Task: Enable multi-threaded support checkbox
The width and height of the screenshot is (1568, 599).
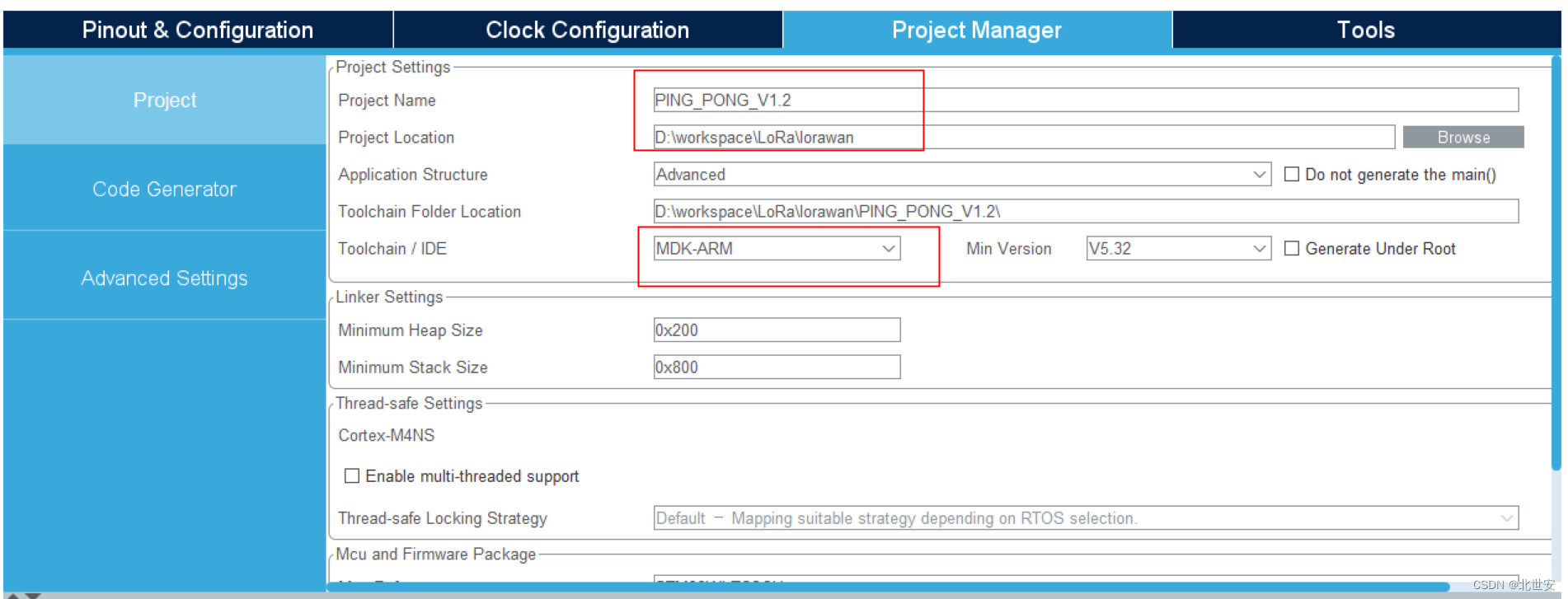Action: tap(352, 475)
